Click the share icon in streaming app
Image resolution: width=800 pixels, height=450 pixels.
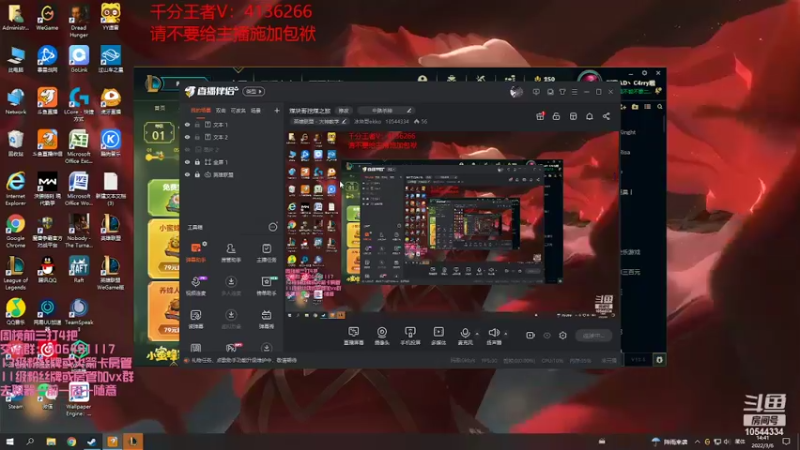(x=606, y=116)
